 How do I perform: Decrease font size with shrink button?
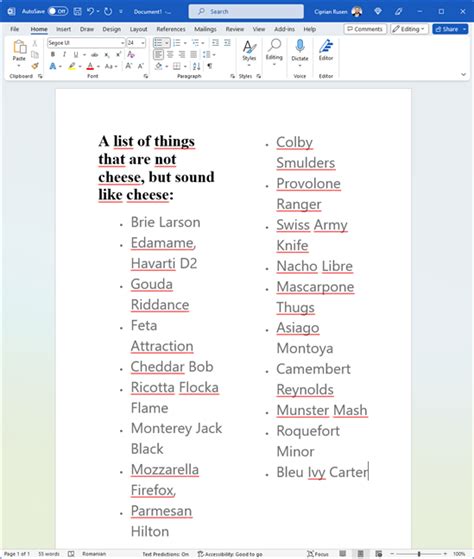point(141,66)
